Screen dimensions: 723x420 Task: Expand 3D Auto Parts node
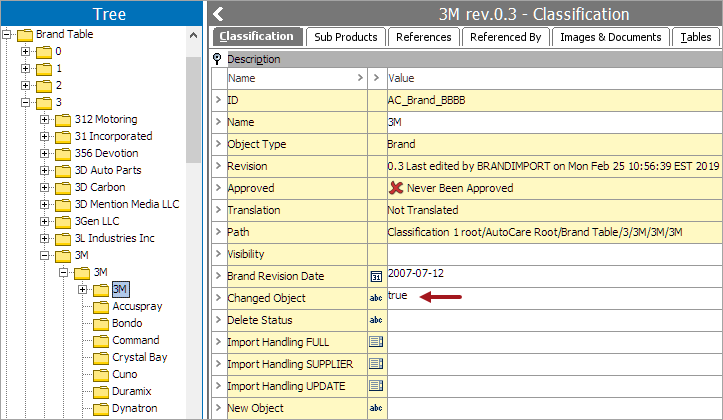click(x=44, y=170)
